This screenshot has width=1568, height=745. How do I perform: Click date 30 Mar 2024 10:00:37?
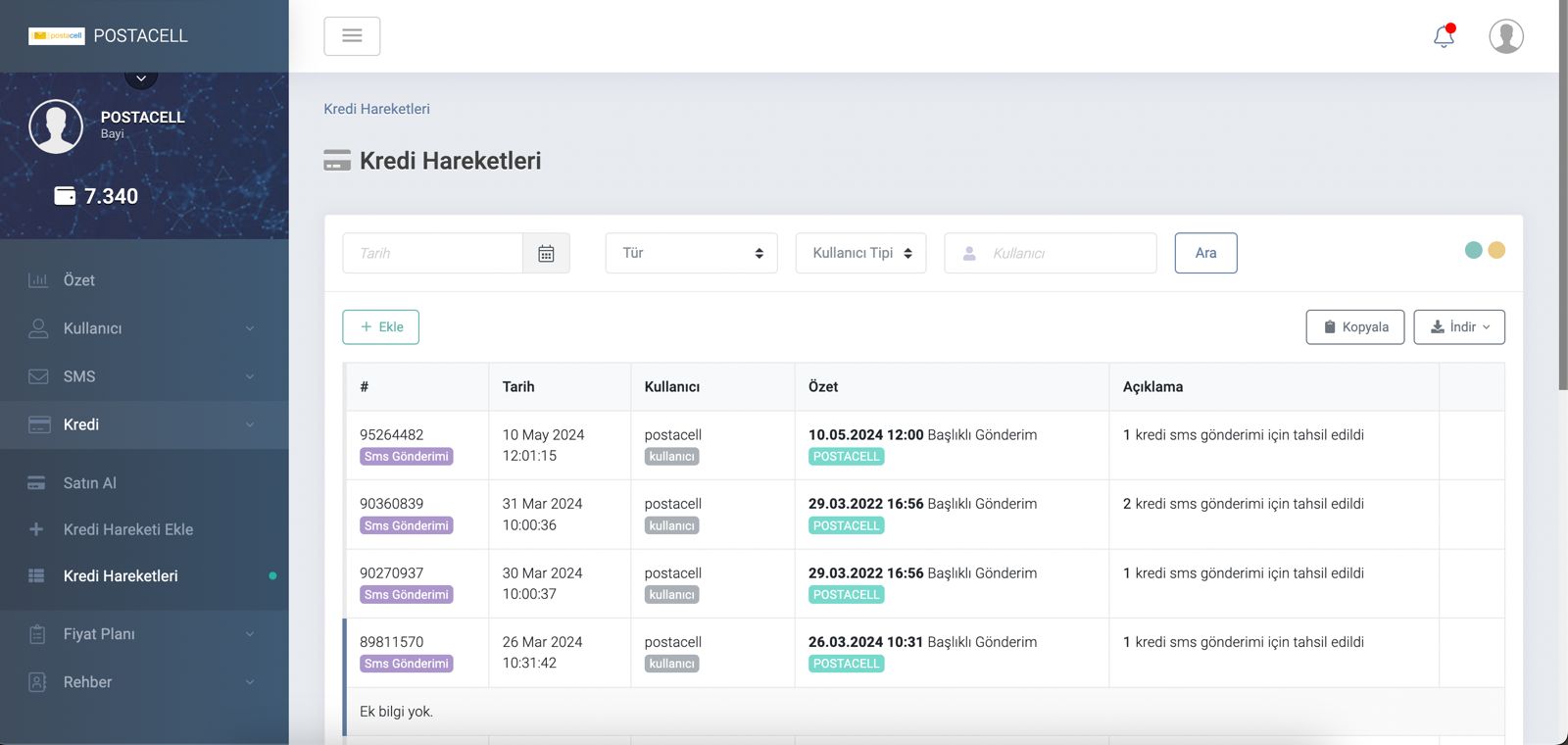(543, 584)
